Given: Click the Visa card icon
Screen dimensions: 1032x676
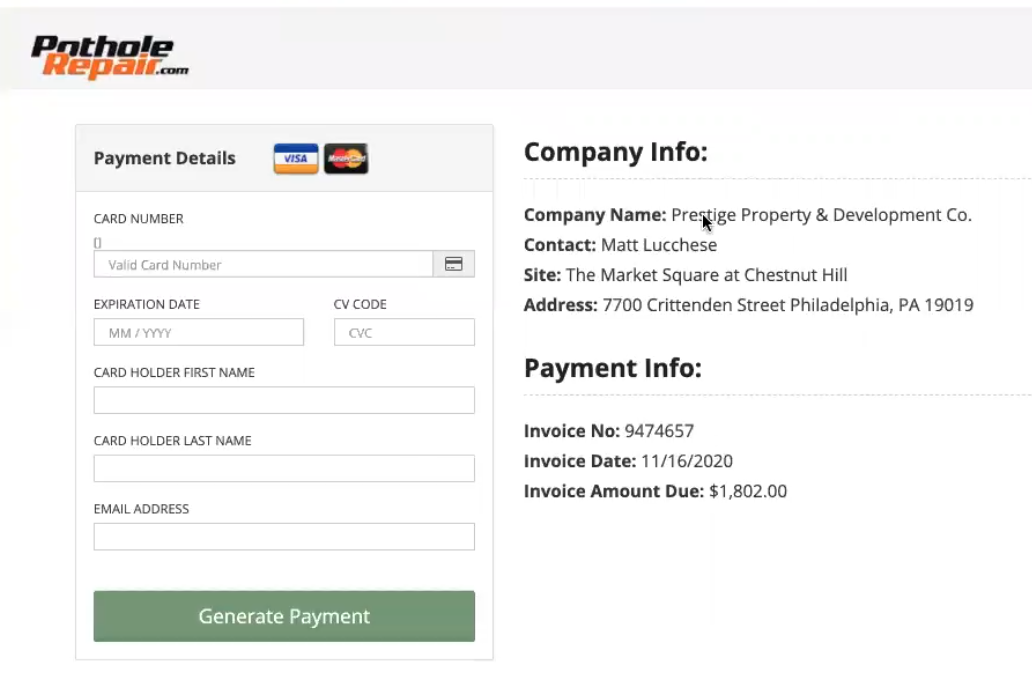Looking at the screenshot, I should click(x=296, y=159).
